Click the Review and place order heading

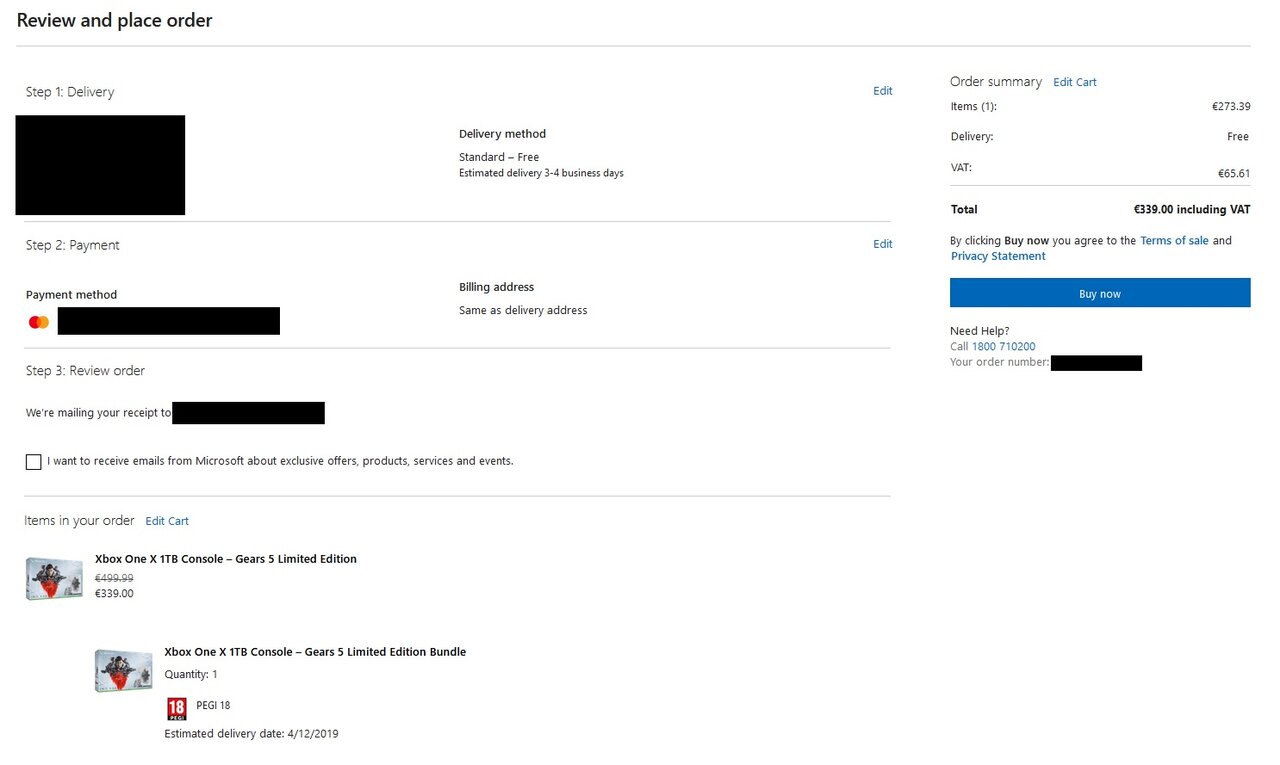[x=115, y=20]
